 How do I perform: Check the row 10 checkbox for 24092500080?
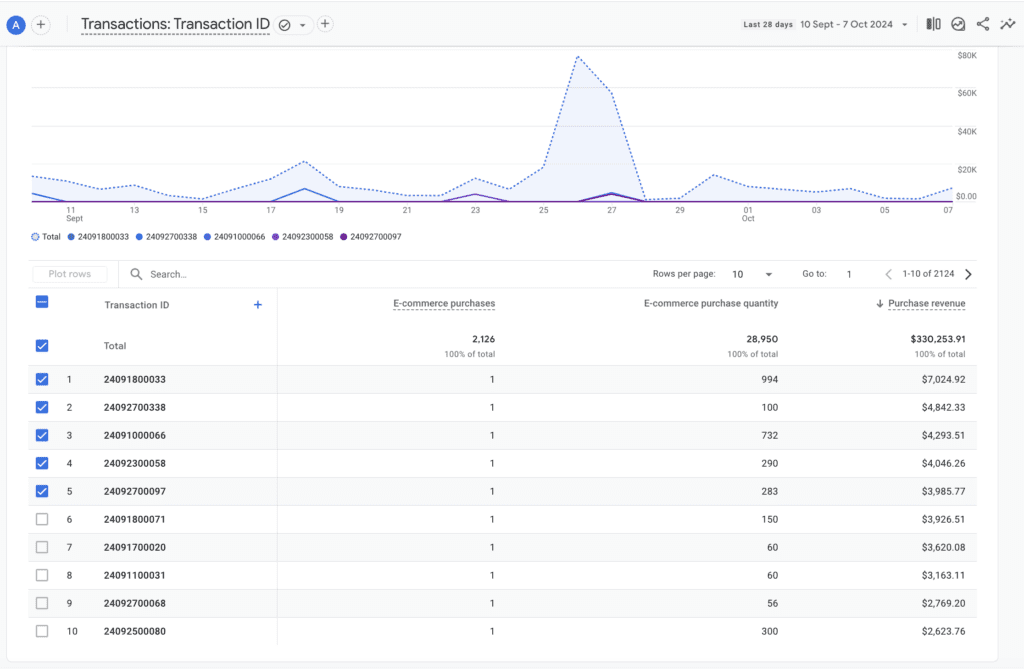tap(42, 631)
